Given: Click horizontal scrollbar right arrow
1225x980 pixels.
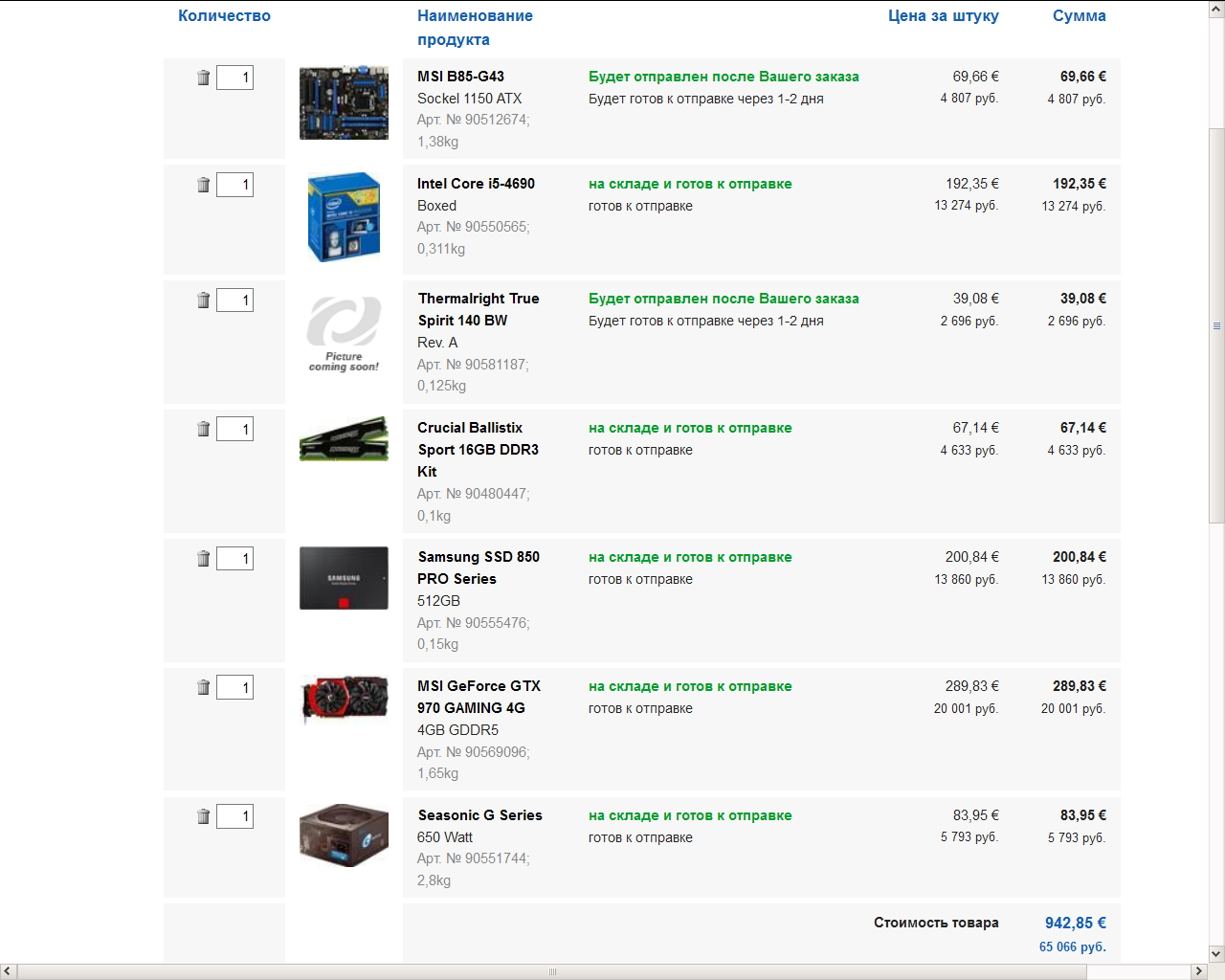Looking at the screenshot, I should [x=1198, y=971].
